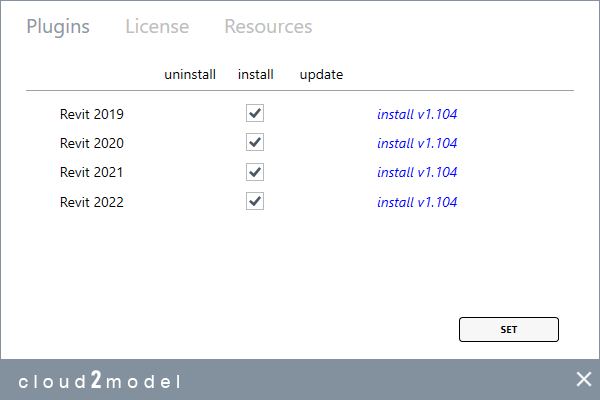Viewport: 600px width, 400px height.
Task: Follow install v1.104 link for Revit 2022
Action: [417, 202]
